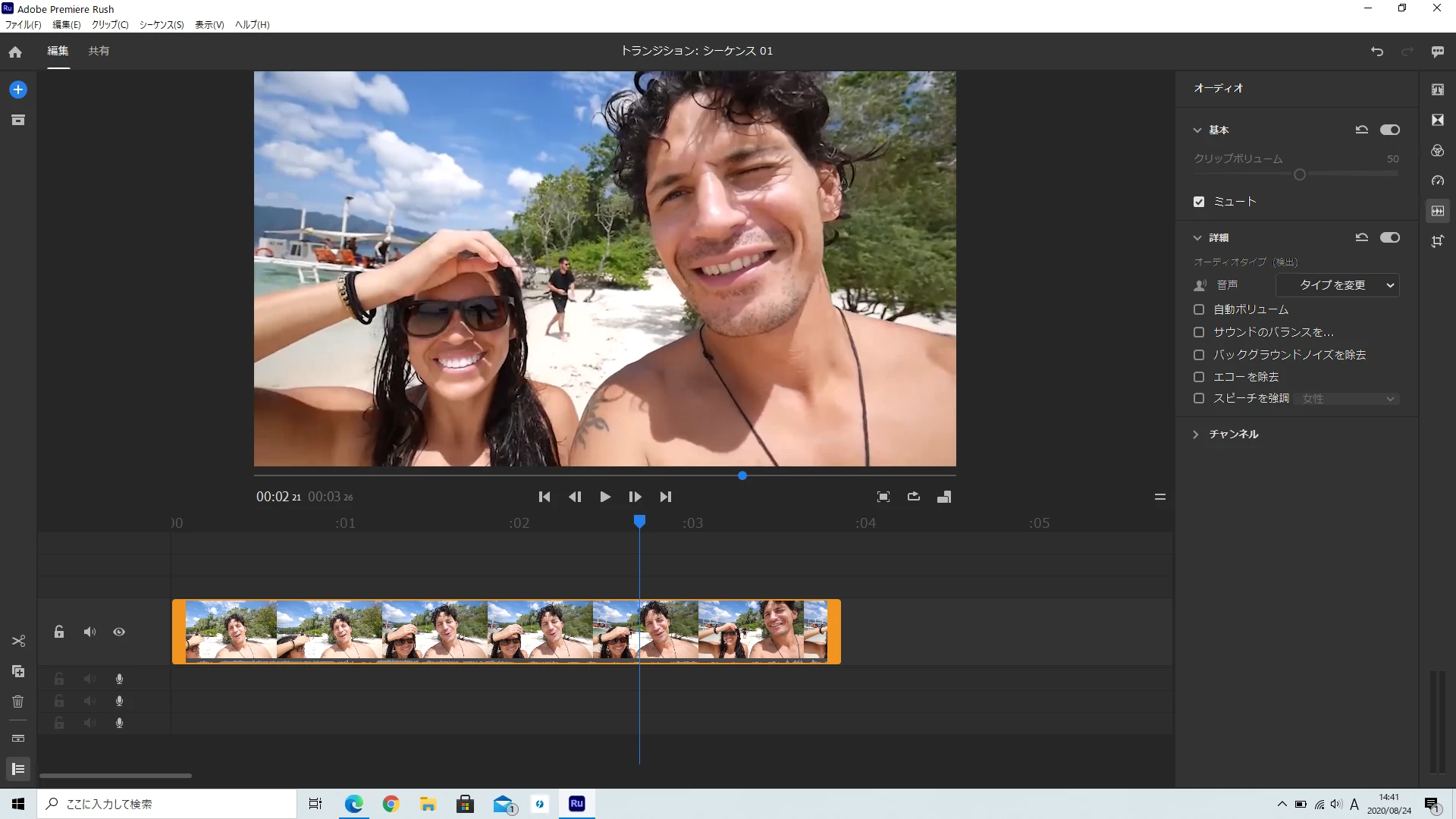Open the Transitions panel icon

coord(1438,120)
